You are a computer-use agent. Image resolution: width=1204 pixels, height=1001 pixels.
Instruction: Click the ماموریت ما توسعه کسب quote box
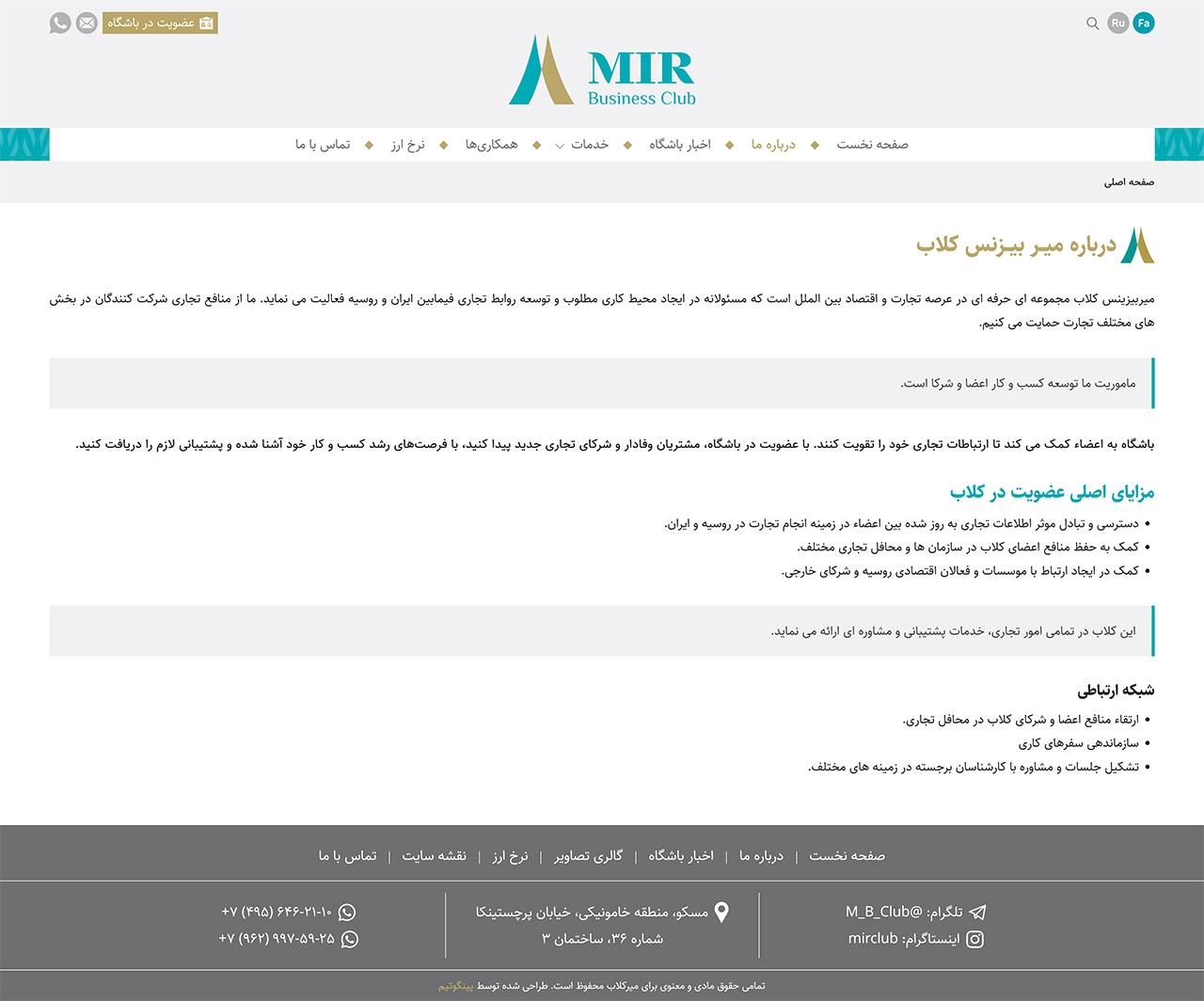(x=602, y=383)
